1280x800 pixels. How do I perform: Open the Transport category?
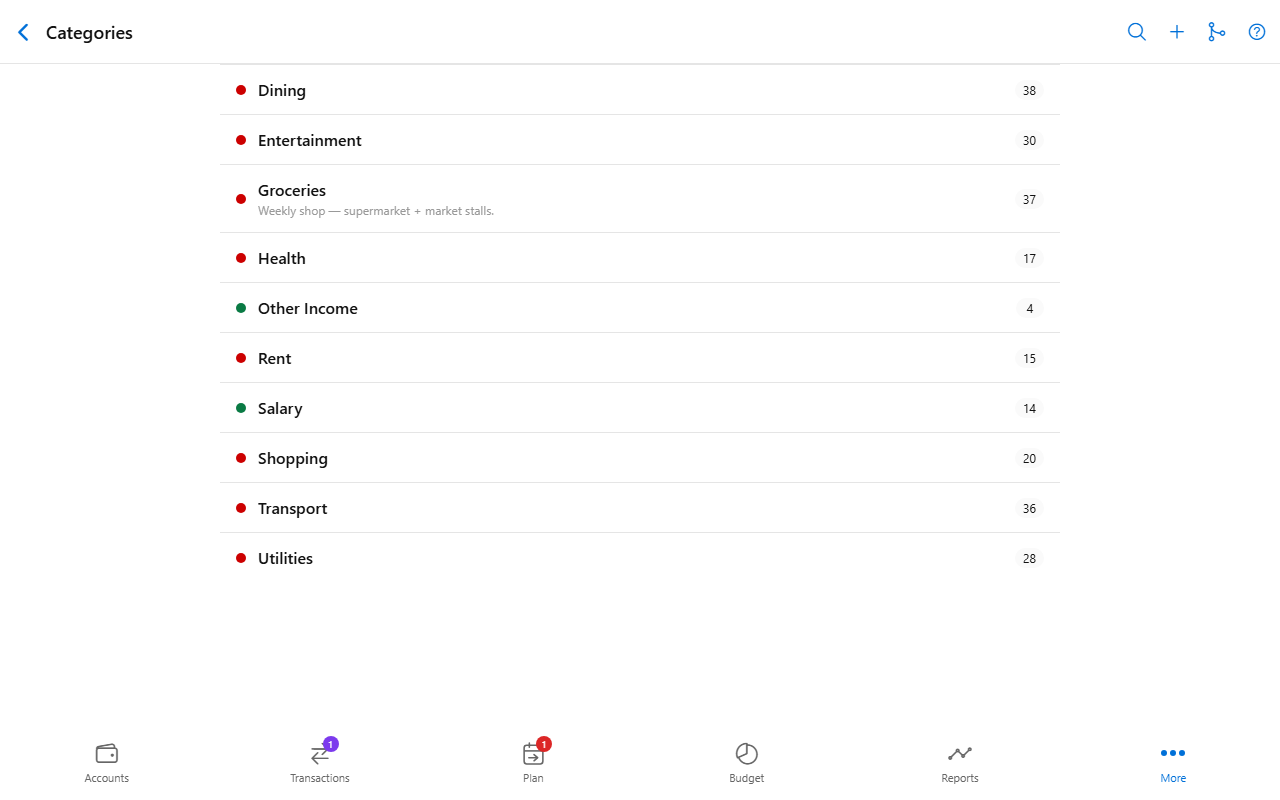tap(640, 508)
